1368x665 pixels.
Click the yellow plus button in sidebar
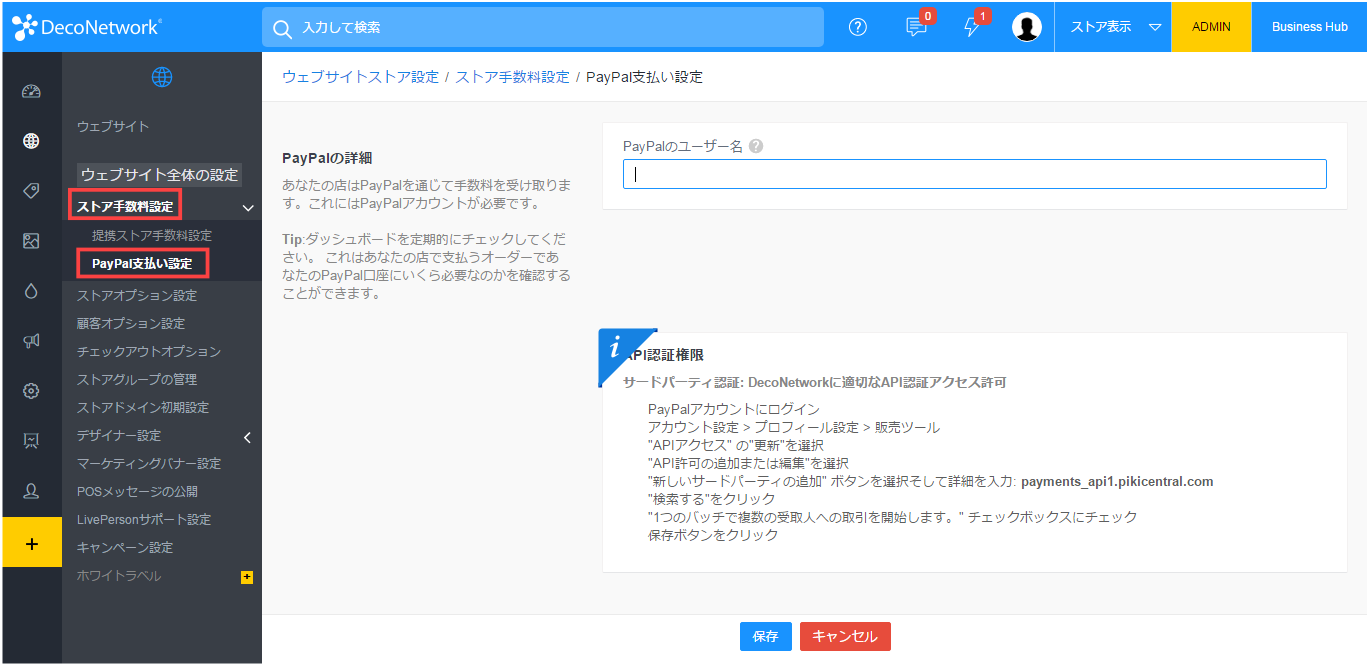tap(31, 543)
